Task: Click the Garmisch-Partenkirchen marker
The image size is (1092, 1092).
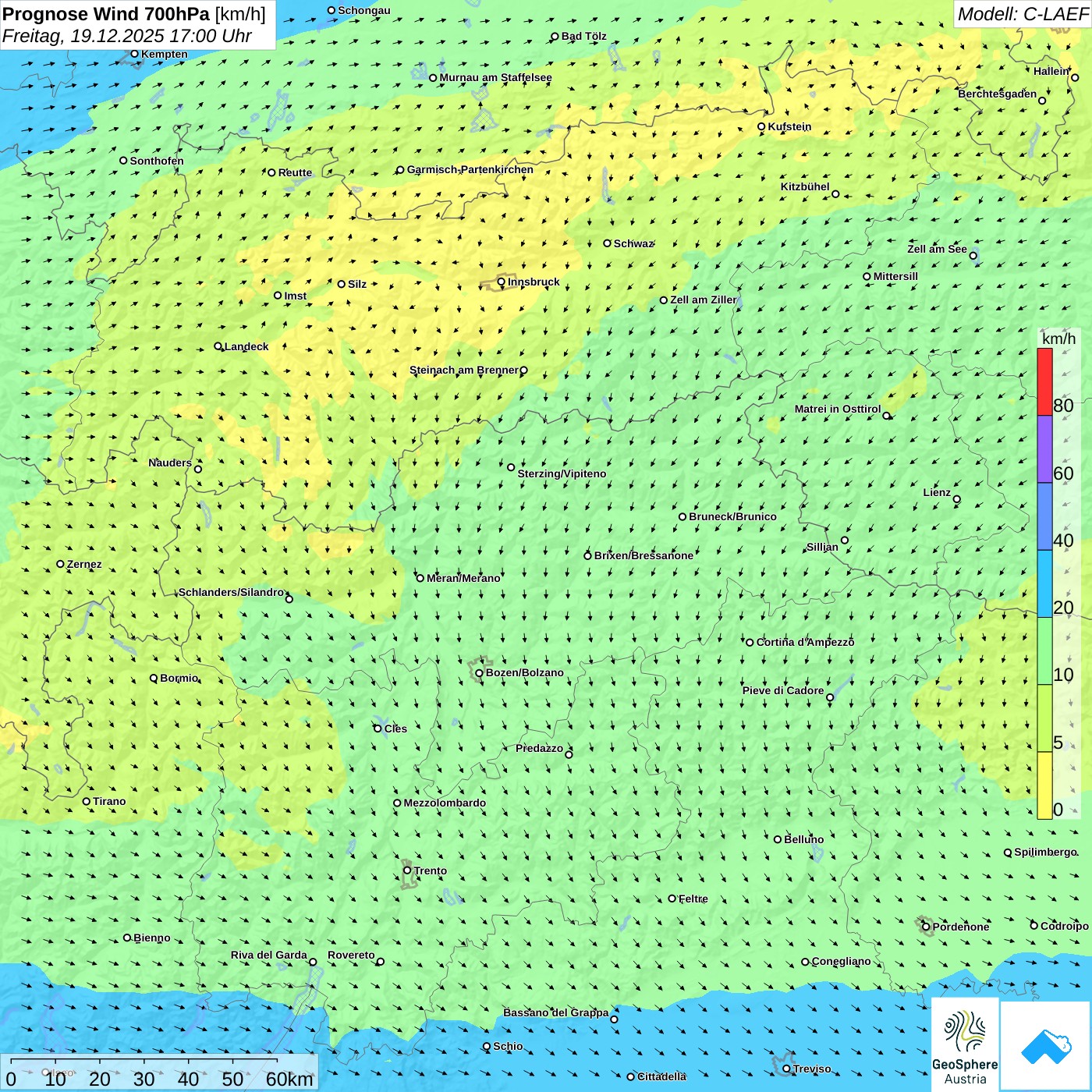Action: tap(400, 170)
